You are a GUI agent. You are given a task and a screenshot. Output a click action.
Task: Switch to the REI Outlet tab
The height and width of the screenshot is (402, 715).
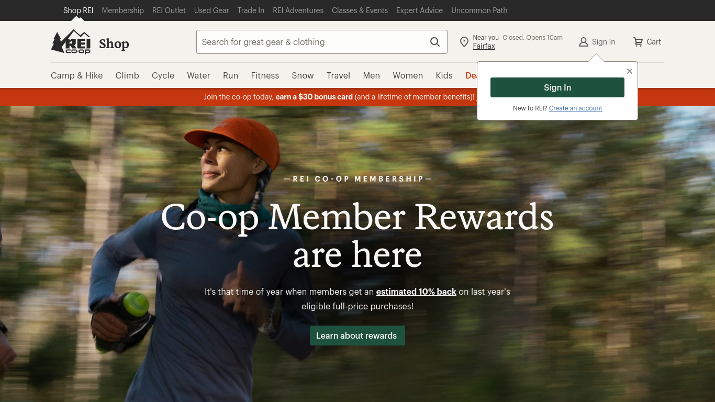[169, 10]
